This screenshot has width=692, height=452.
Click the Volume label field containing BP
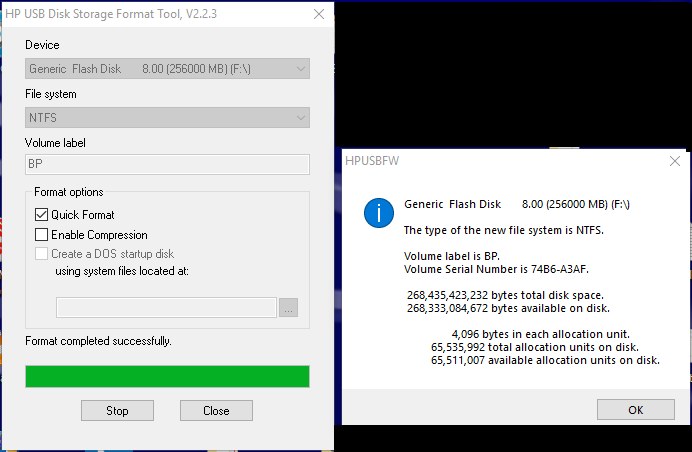[167, 164]
